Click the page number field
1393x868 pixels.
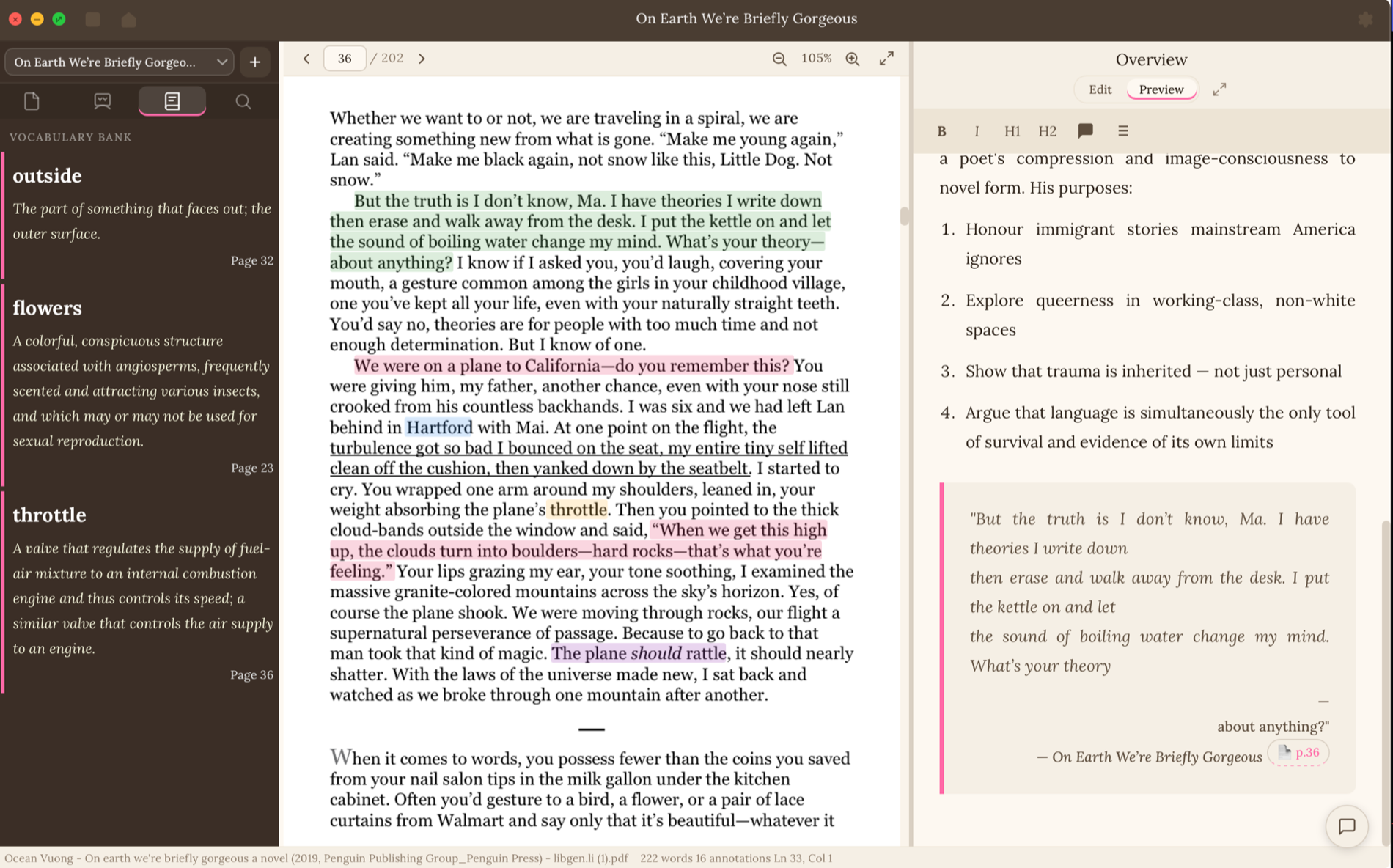[345, 59]
